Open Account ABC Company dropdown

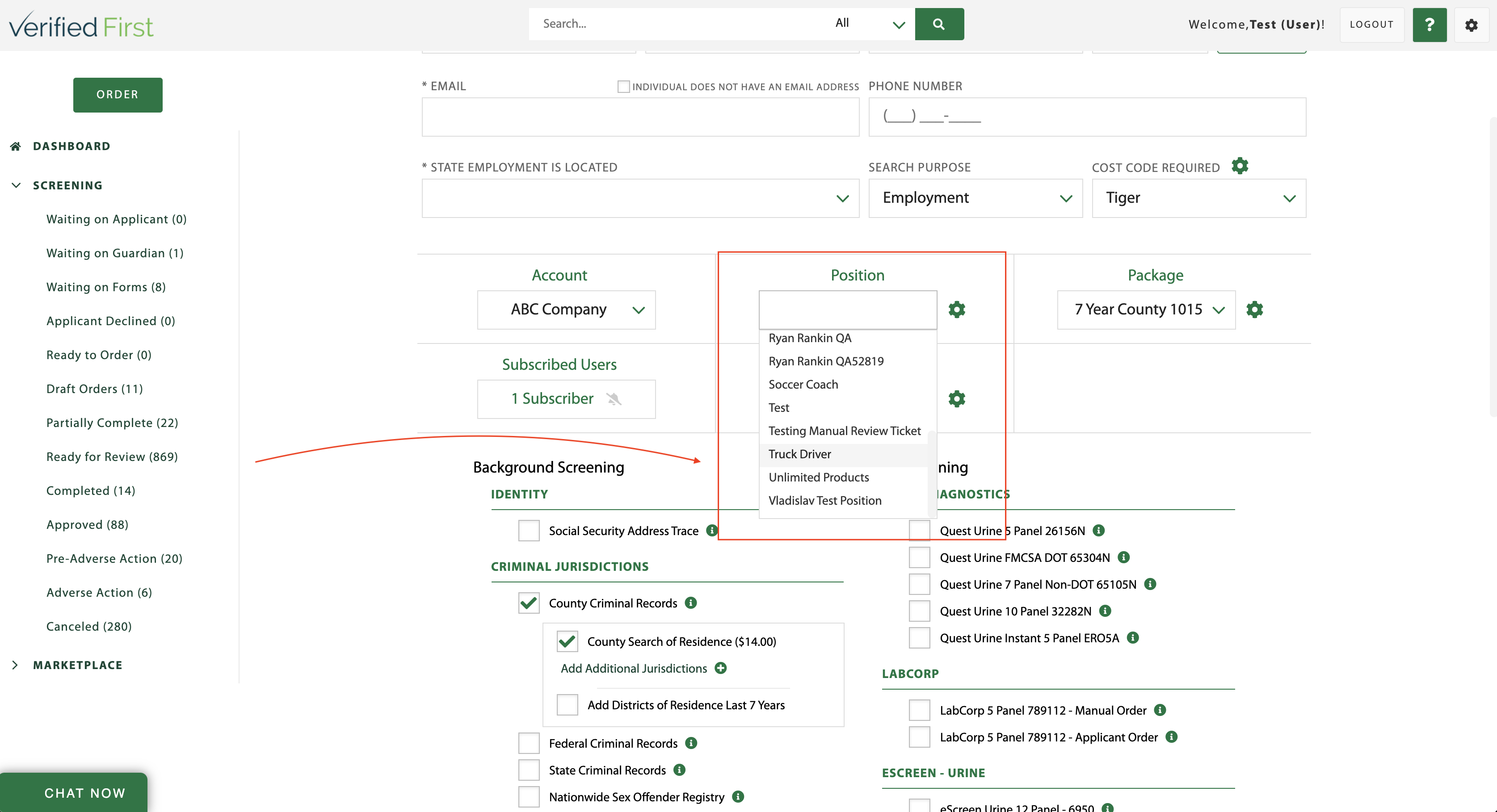tap(566, 310)
